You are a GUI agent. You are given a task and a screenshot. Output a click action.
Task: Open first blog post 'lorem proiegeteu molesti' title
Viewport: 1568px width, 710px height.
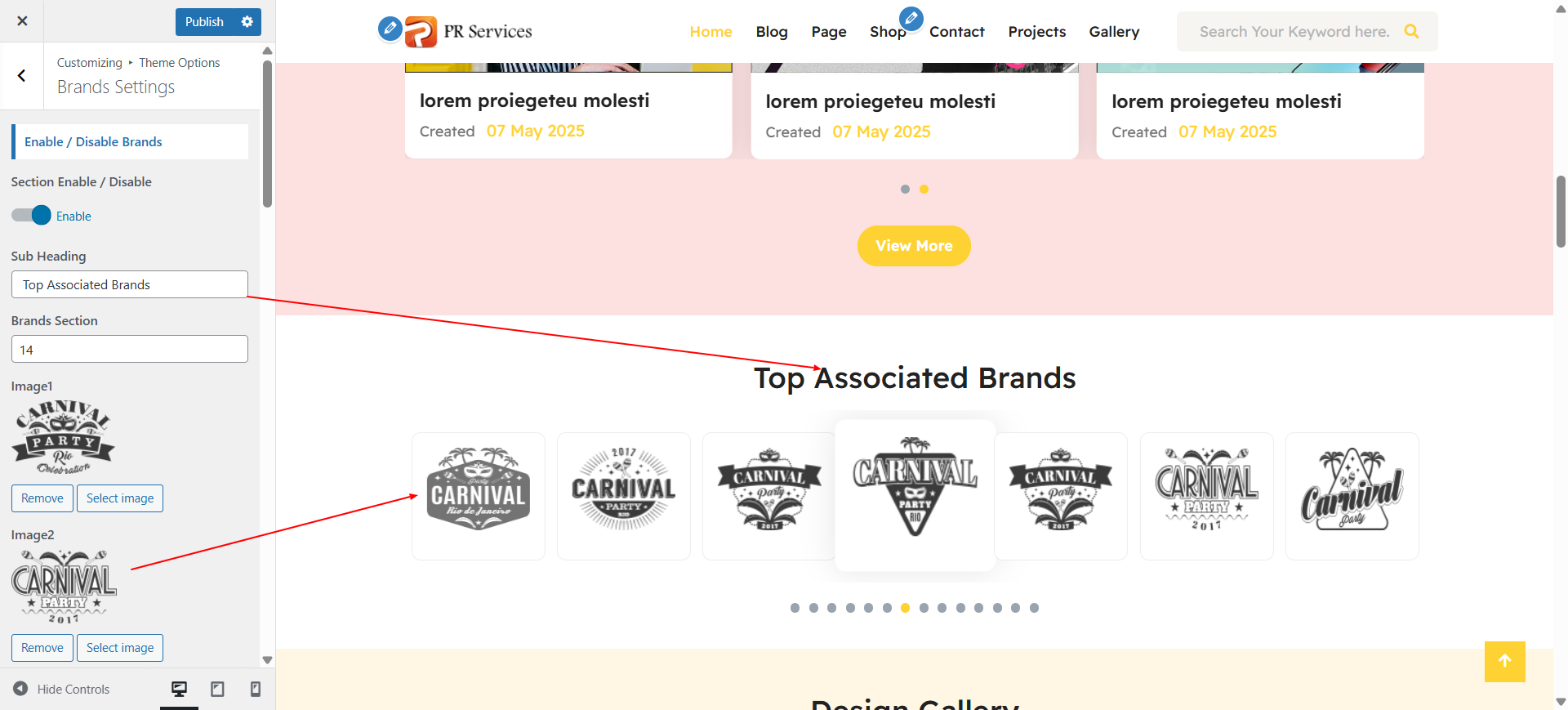pos(534,100)
